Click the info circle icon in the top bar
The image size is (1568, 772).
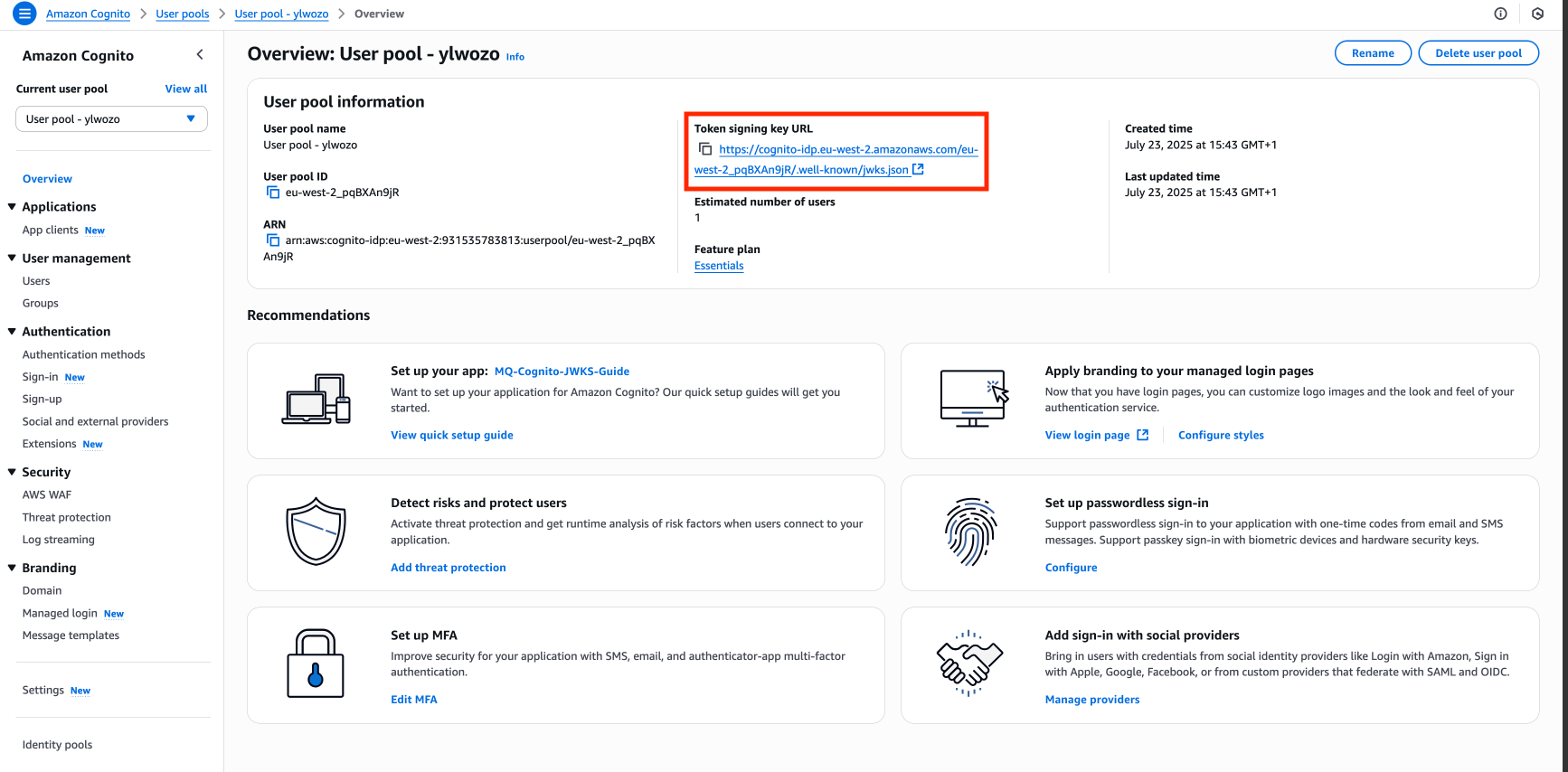click(x=1500, y=14)
